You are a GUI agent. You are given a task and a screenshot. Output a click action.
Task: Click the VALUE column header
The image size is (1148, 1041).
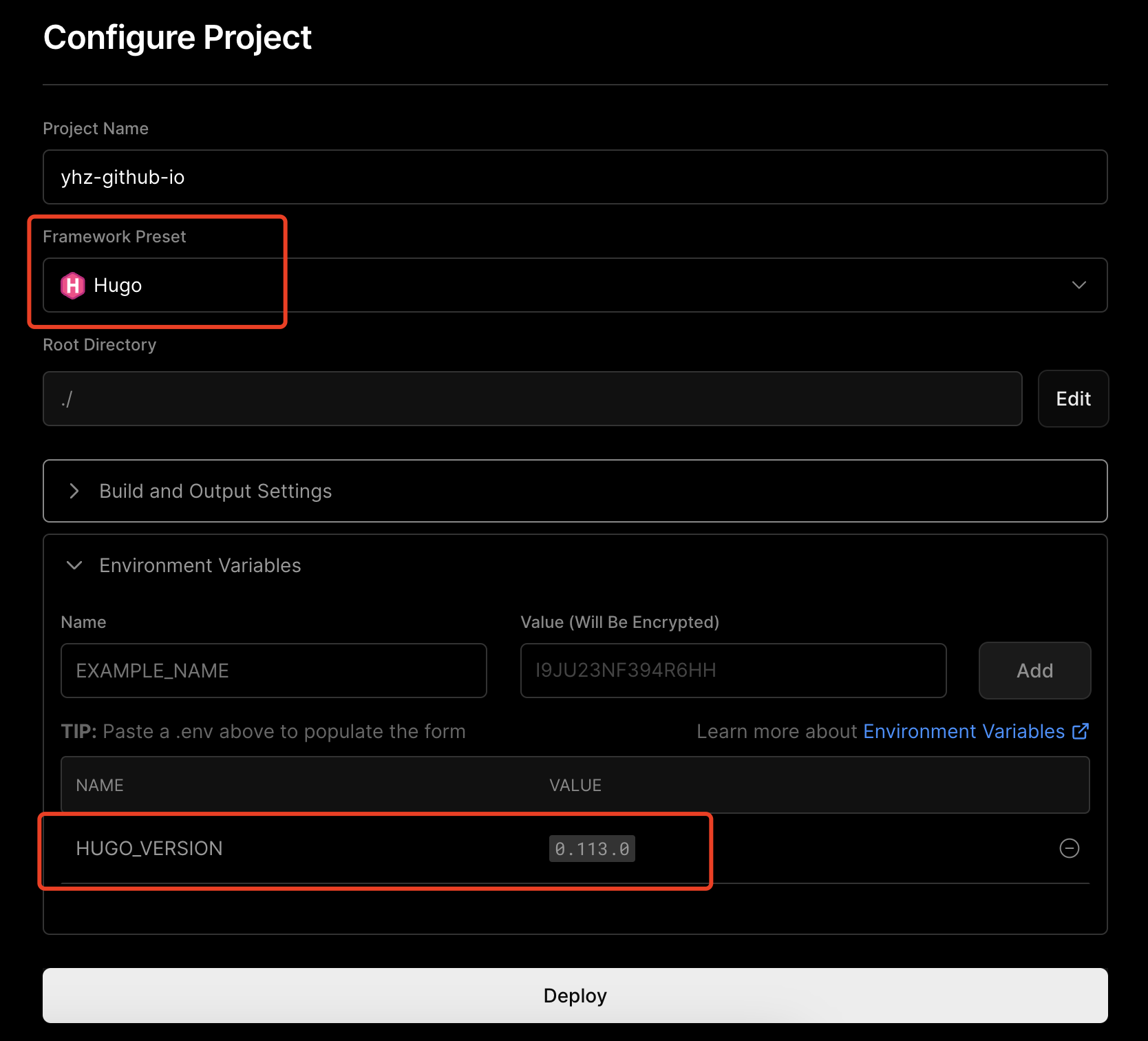point(575,785)
